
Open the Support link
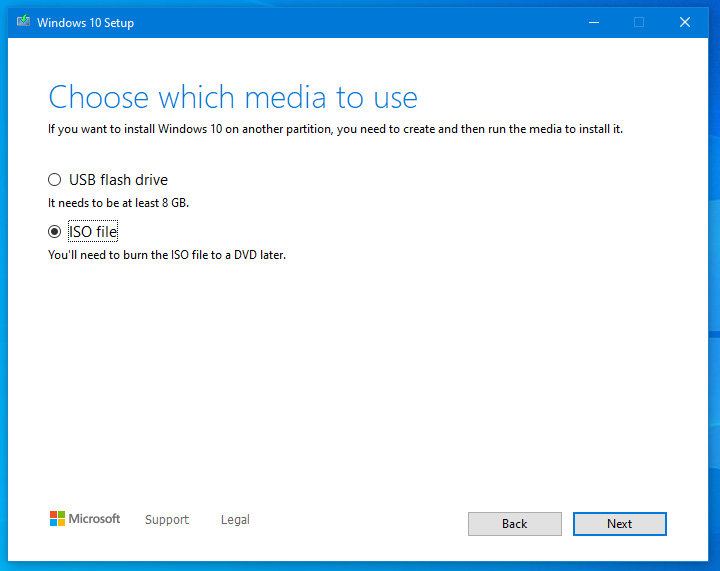pyautogui.click(x=167, y=519)
